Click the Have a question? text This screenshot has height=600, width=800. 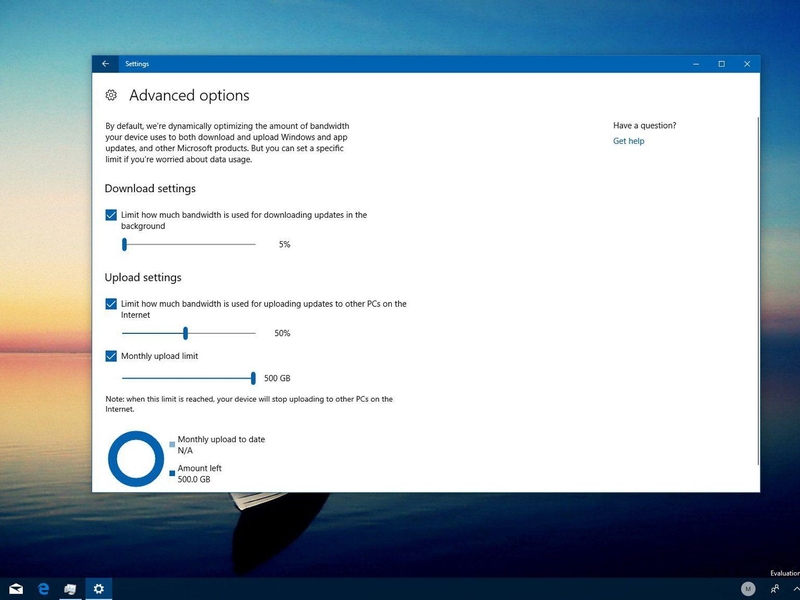pos(645,126)
